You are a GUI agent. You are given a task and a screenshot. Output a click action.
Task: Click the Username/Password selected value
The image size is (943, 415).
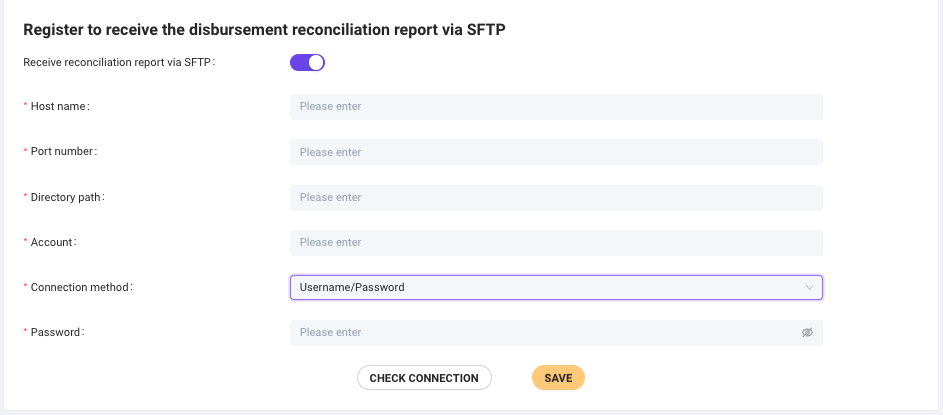point(352,288)
